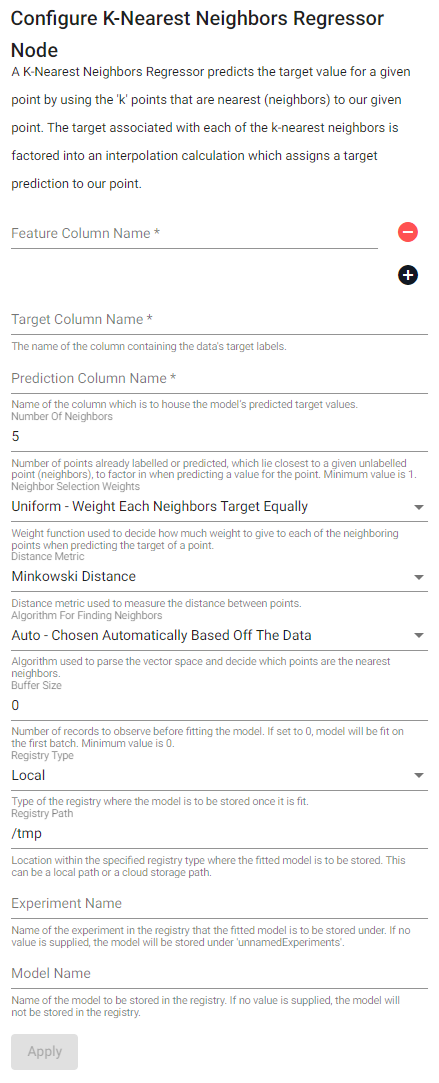
Task: Edit the Number Of Neighbors value
Action: [220, 437]
